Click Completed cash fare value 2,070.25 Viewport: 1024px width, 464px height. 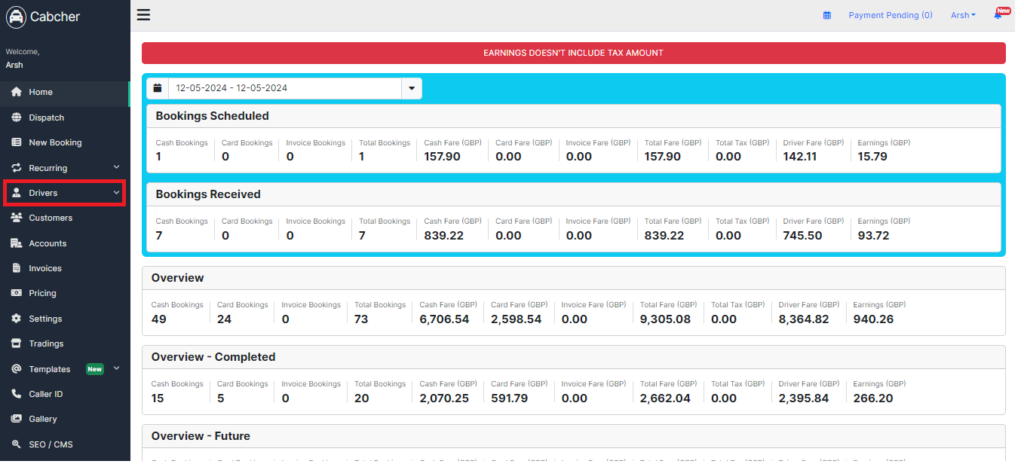[444, 398]
